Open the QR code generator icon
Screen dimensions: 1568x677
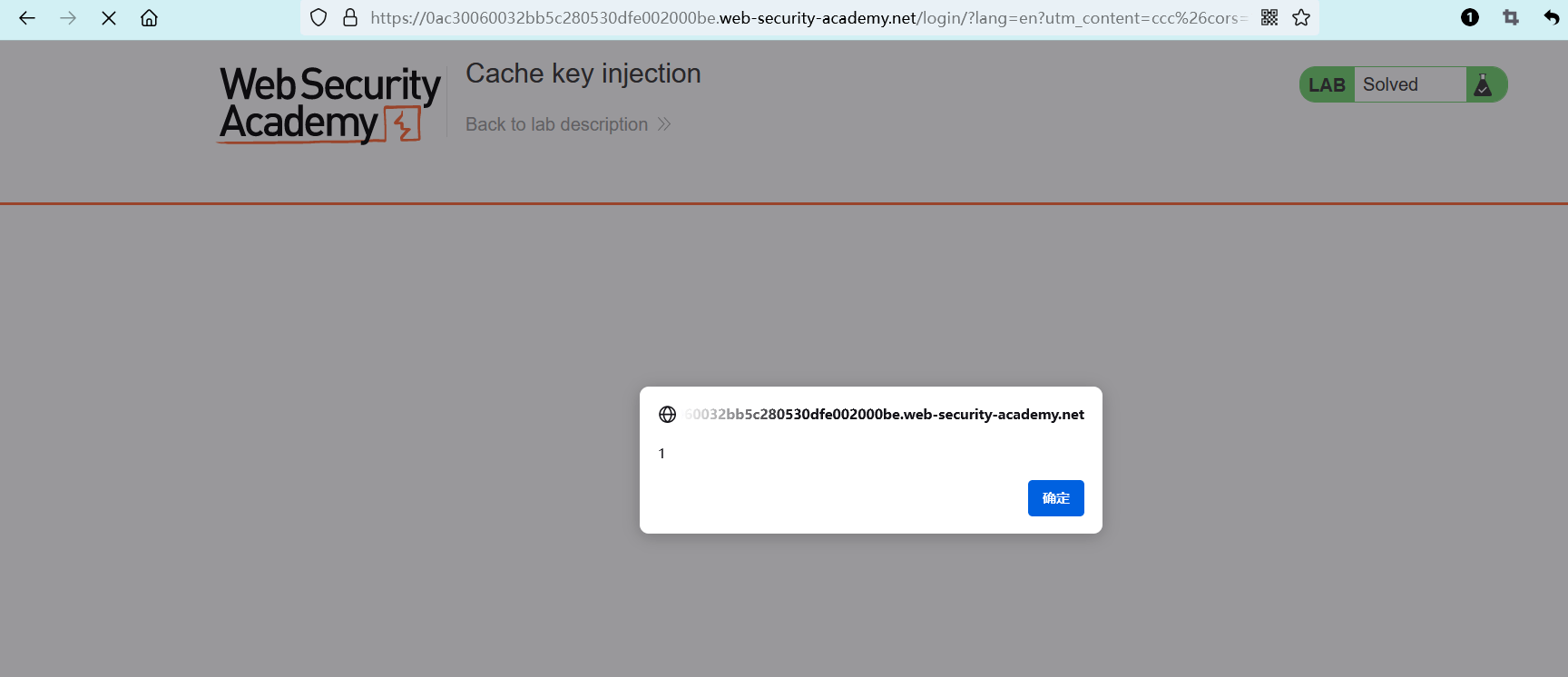pos(1269,18)
